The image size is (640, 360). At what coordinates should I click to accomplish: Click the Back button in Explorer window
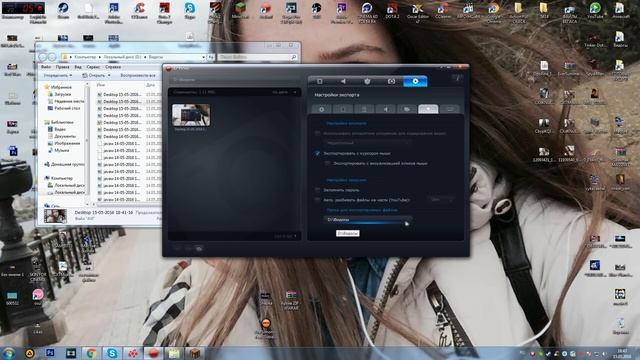coord(42,57)
